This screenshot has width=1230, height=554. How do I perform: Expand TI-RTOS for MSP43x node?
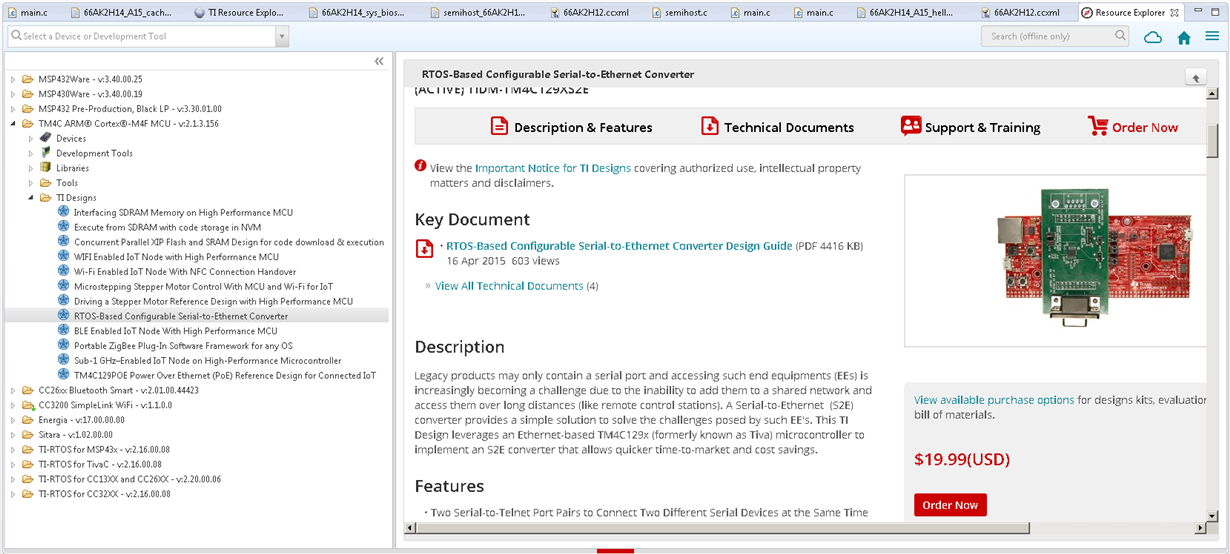[13, 449]
